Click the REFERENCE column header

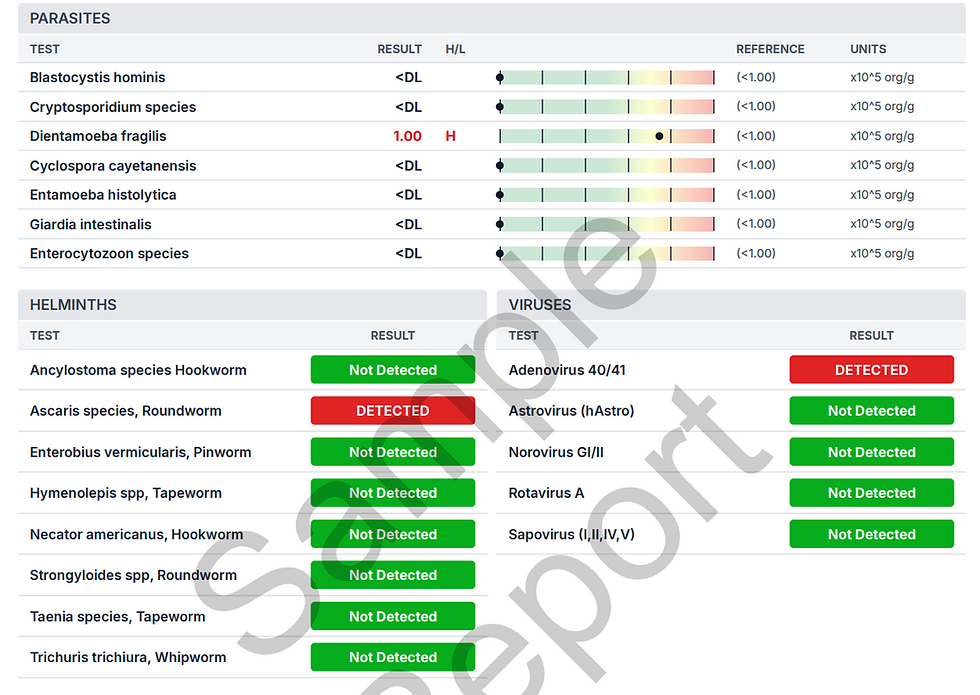pyautogui.click(x=770, y=49)
